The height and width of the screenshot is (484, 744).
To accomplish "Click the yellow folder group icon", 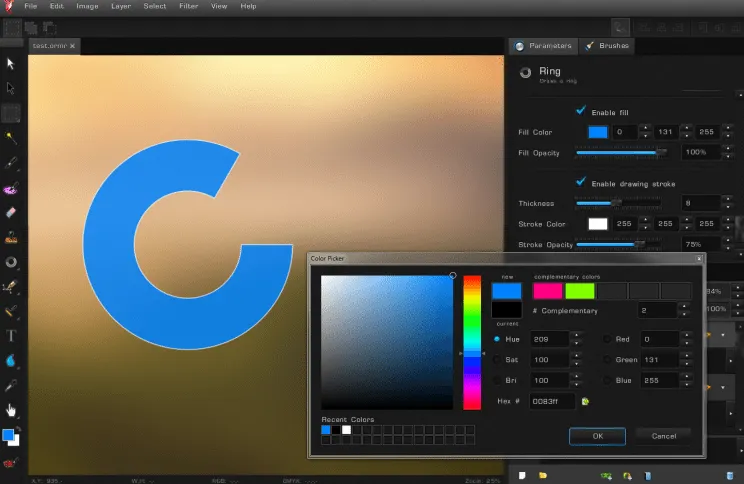I will coord(543,475).
